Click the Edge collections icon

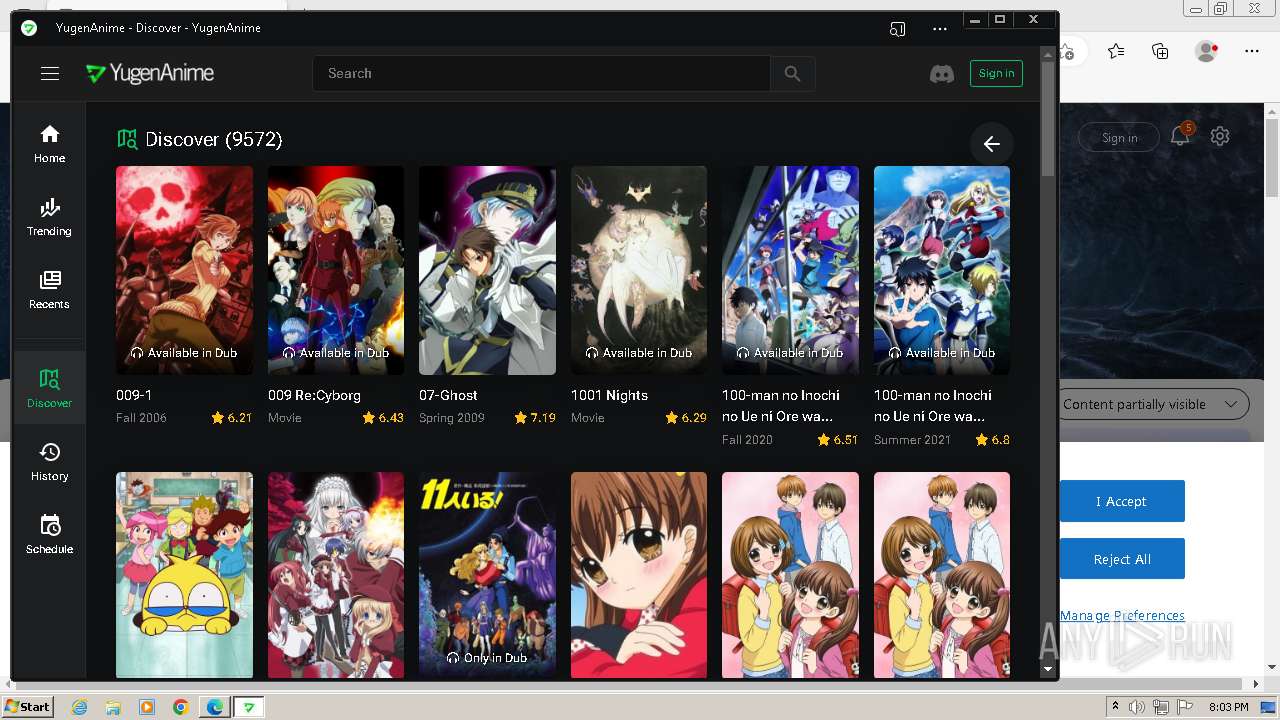coord(1160,51)
